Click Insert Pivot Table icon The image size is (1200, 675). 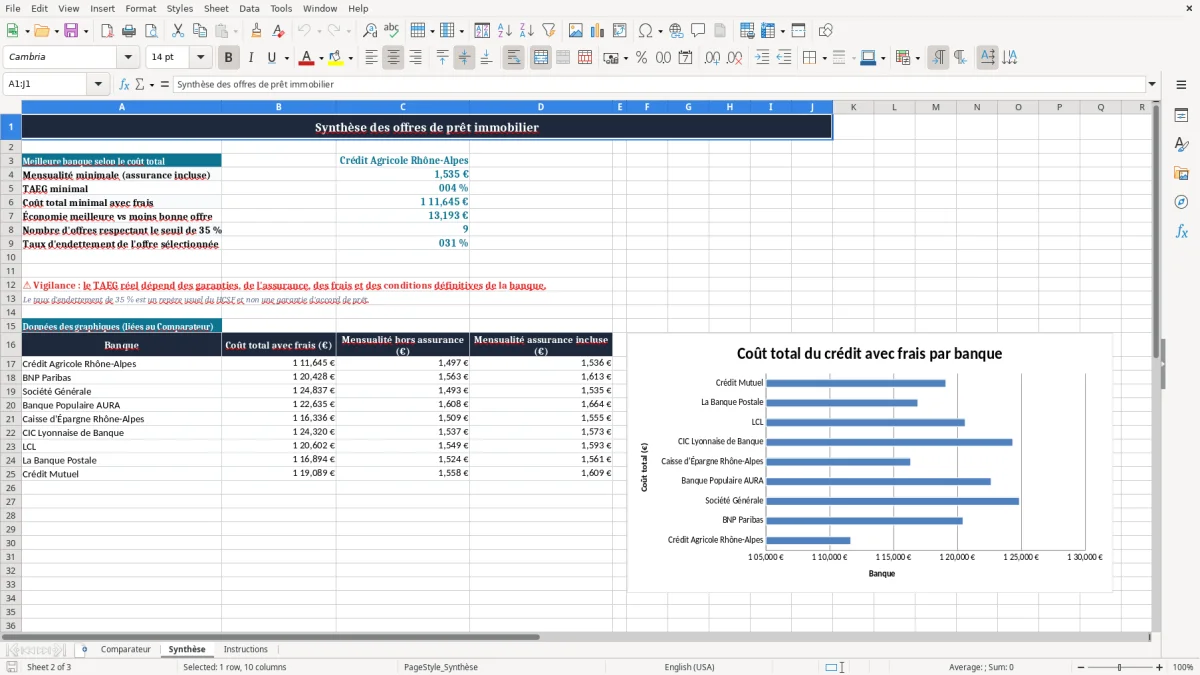pos(619,31)
